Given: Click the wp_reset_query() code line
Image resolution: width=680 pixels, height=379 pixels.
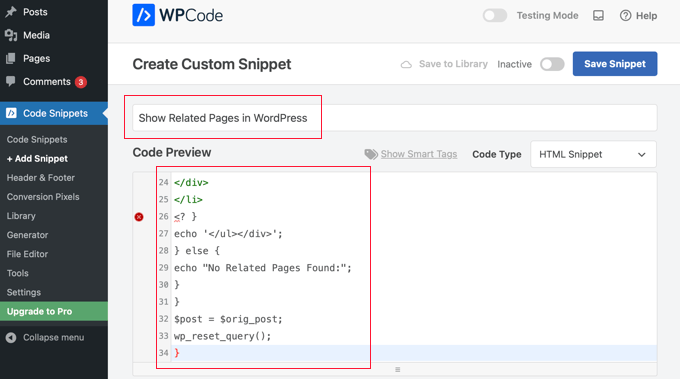Looking at the screenshot, I should click(x=222, y=336).
